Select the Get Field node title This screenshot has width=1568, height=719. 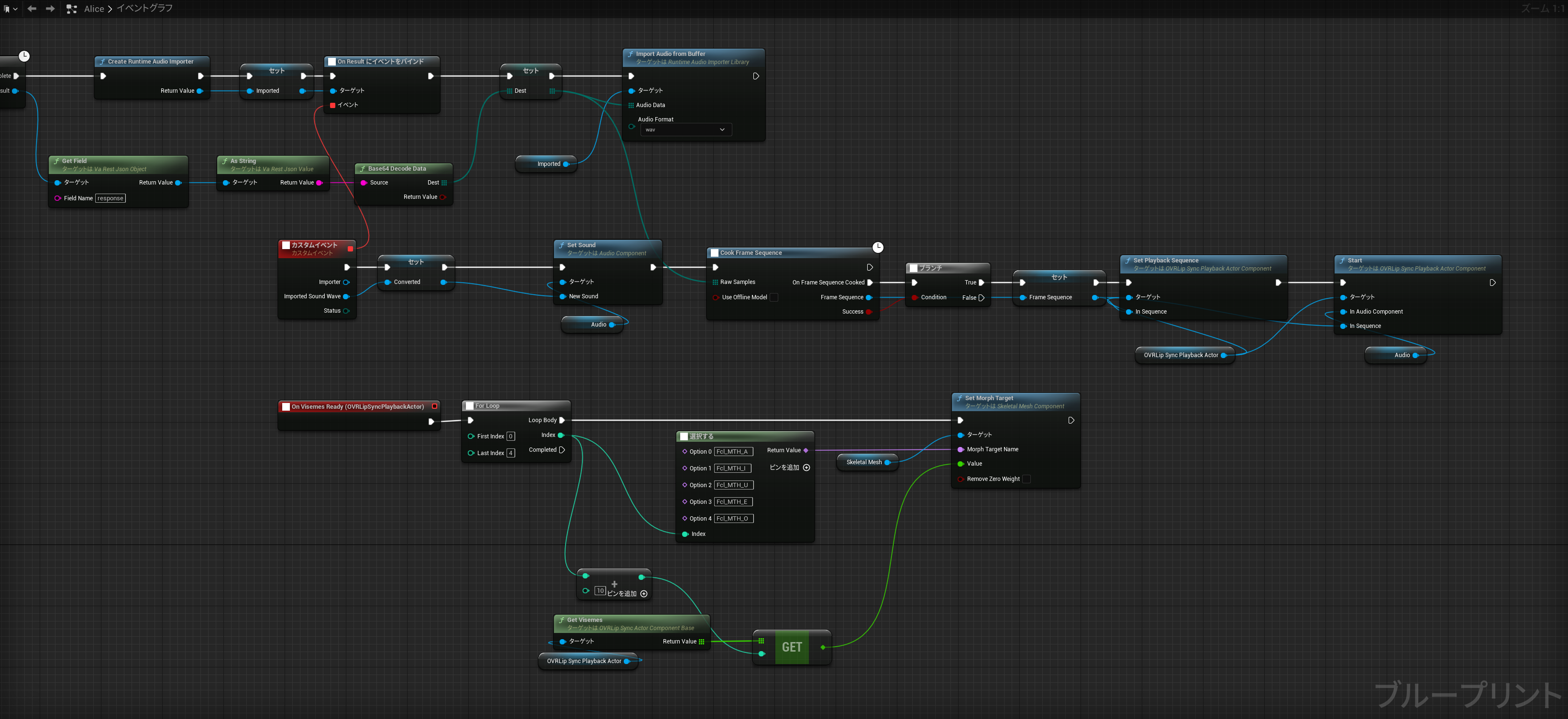pyautogui.click(x=74, y=161)
